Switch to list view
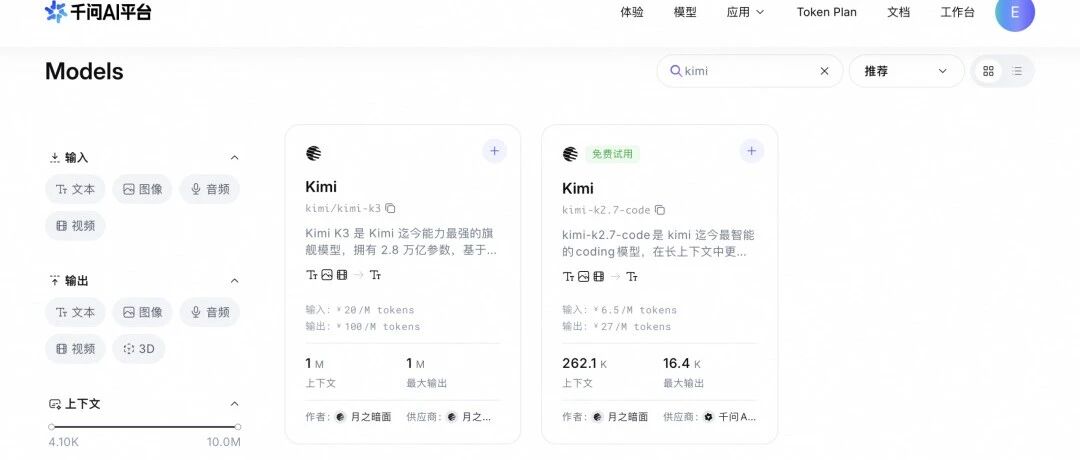 click(x=1017, y=71)
